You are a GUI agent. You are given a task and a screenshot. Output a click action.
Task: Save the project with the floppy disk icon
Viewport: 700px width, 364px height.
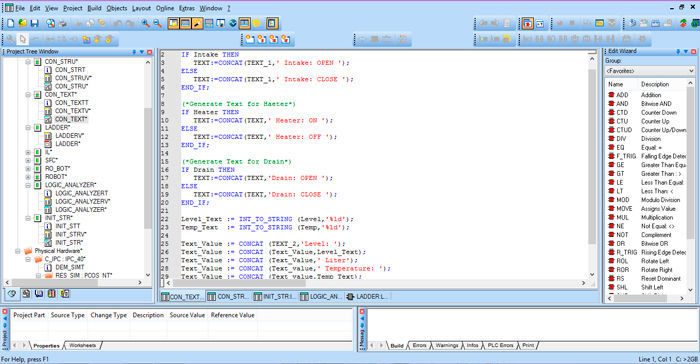point(34,23)
